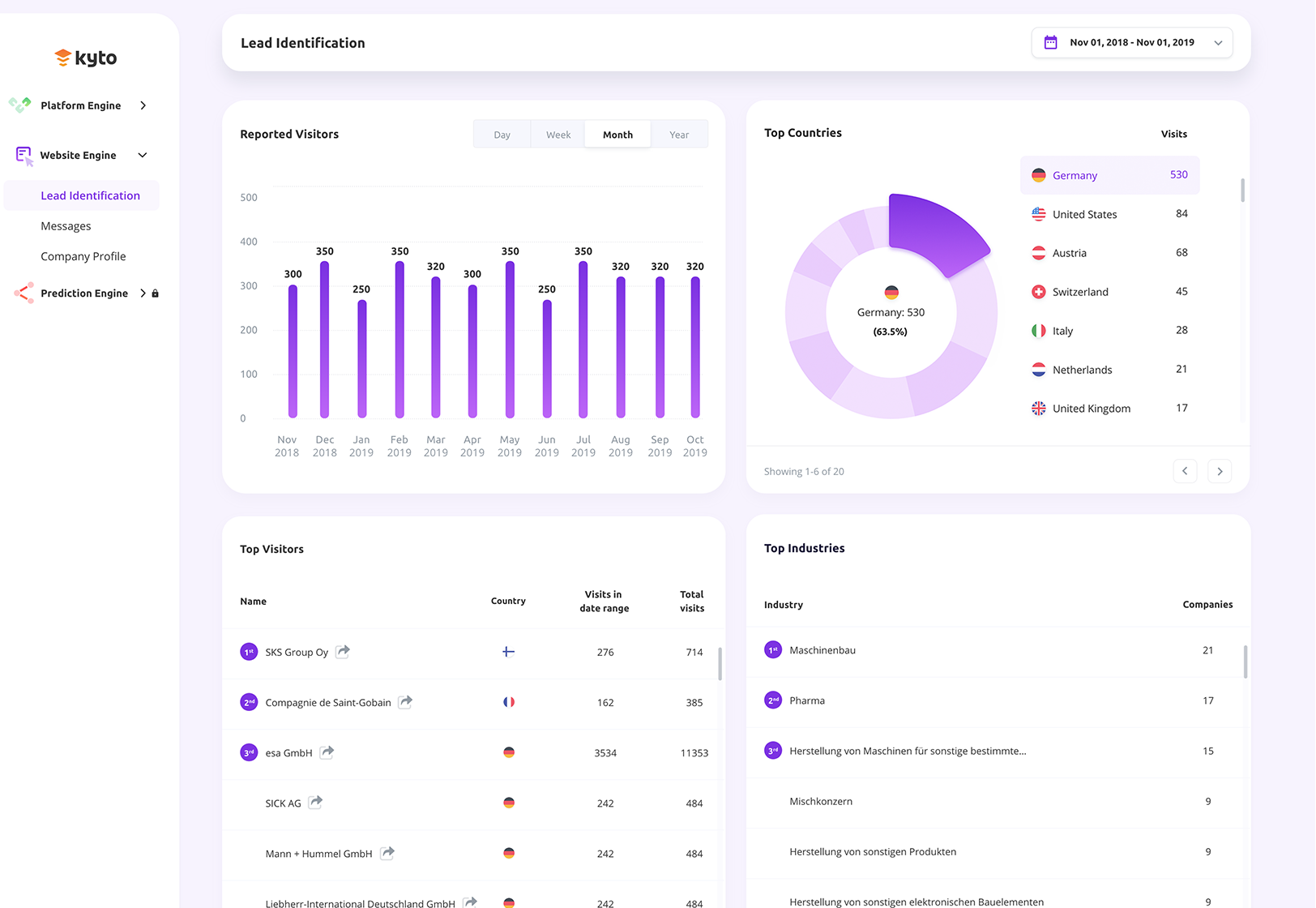The height and width of the screenshot is (908, 1316).
Task: Click the Sep 2019 bar in chart
Action: 660,347
